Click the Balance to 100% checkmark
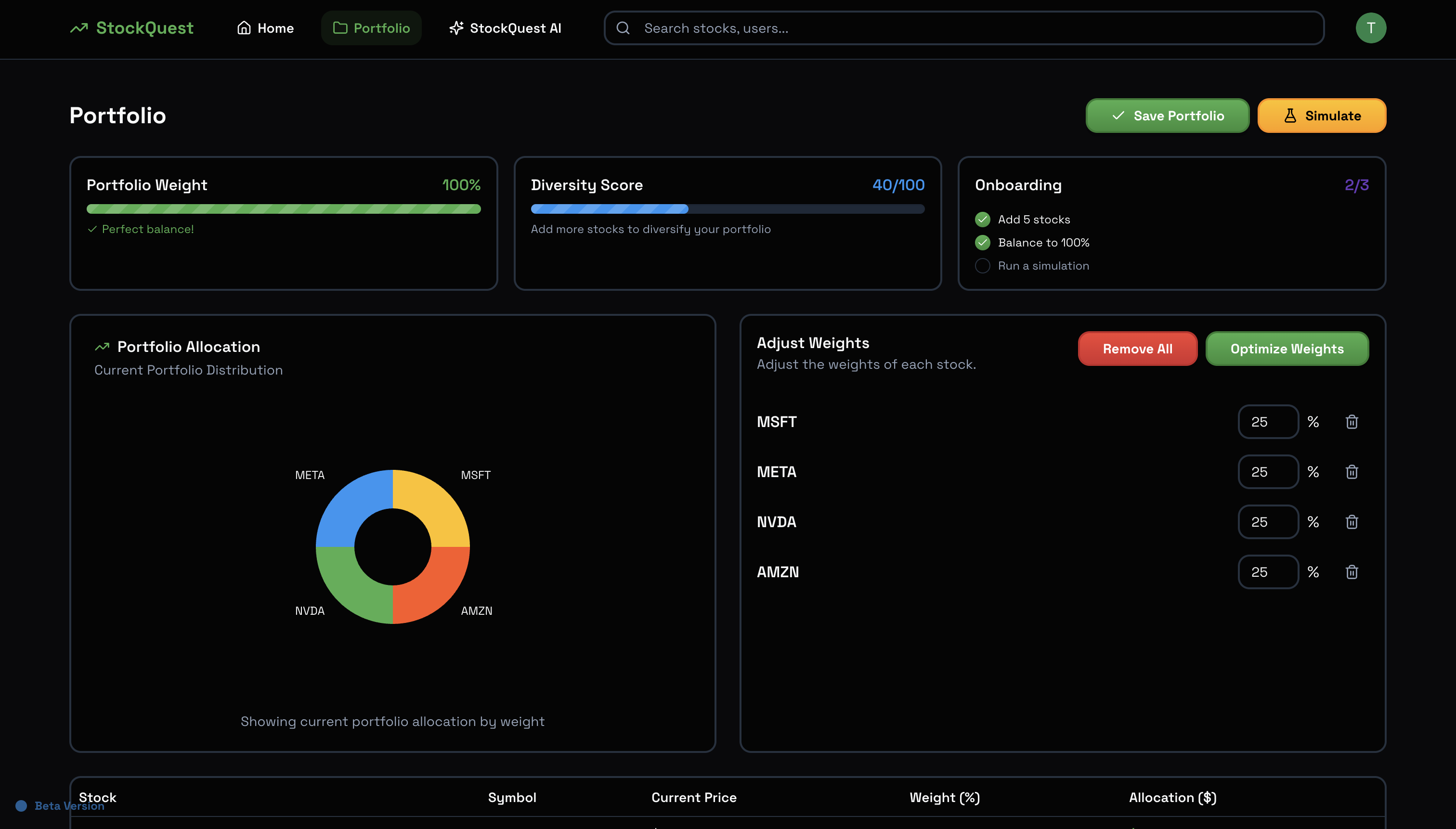Viewport: 1456px width, 829px height. pos(982,243)
